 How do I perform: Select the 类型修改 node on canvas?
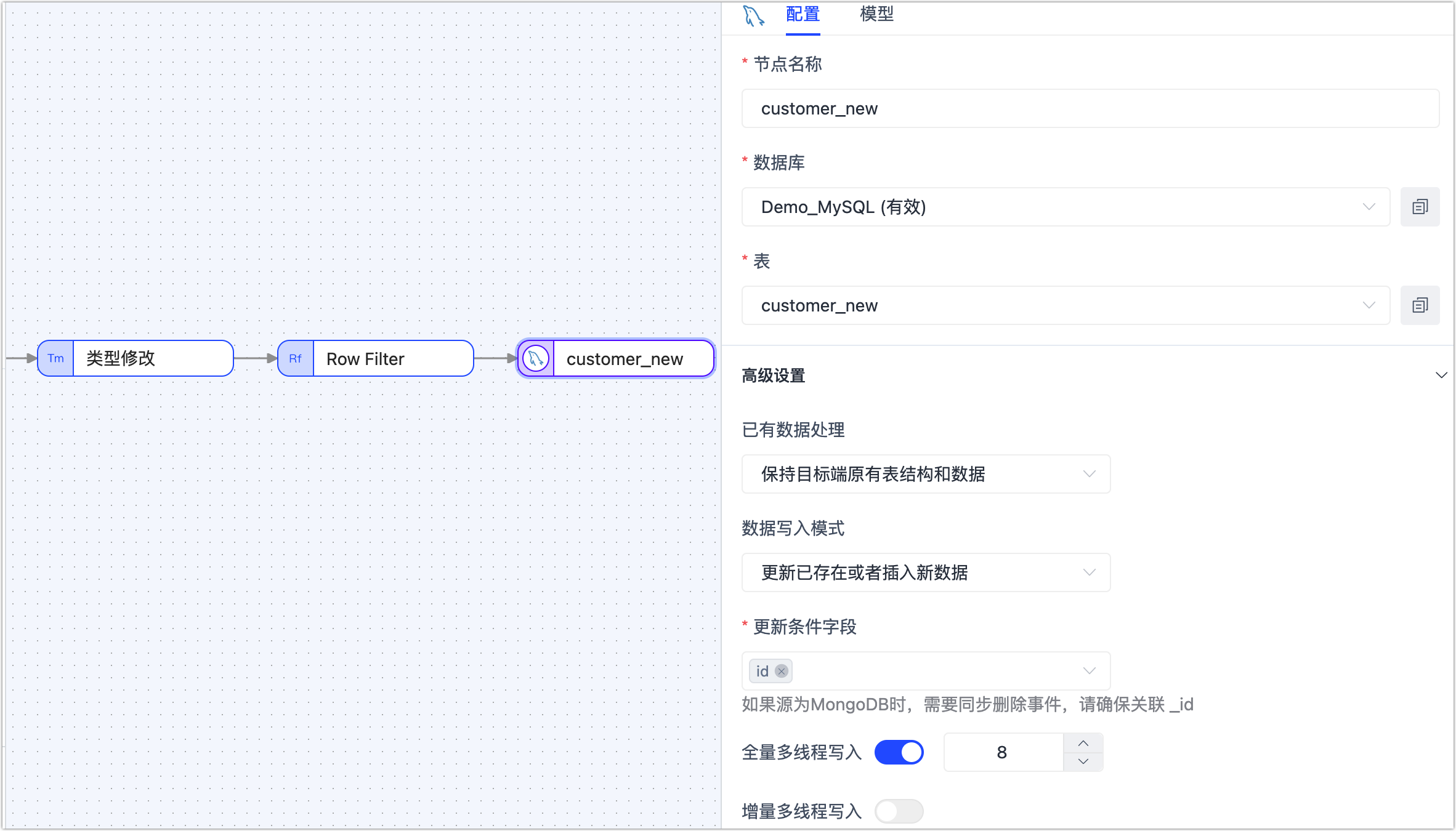point(135,358)
